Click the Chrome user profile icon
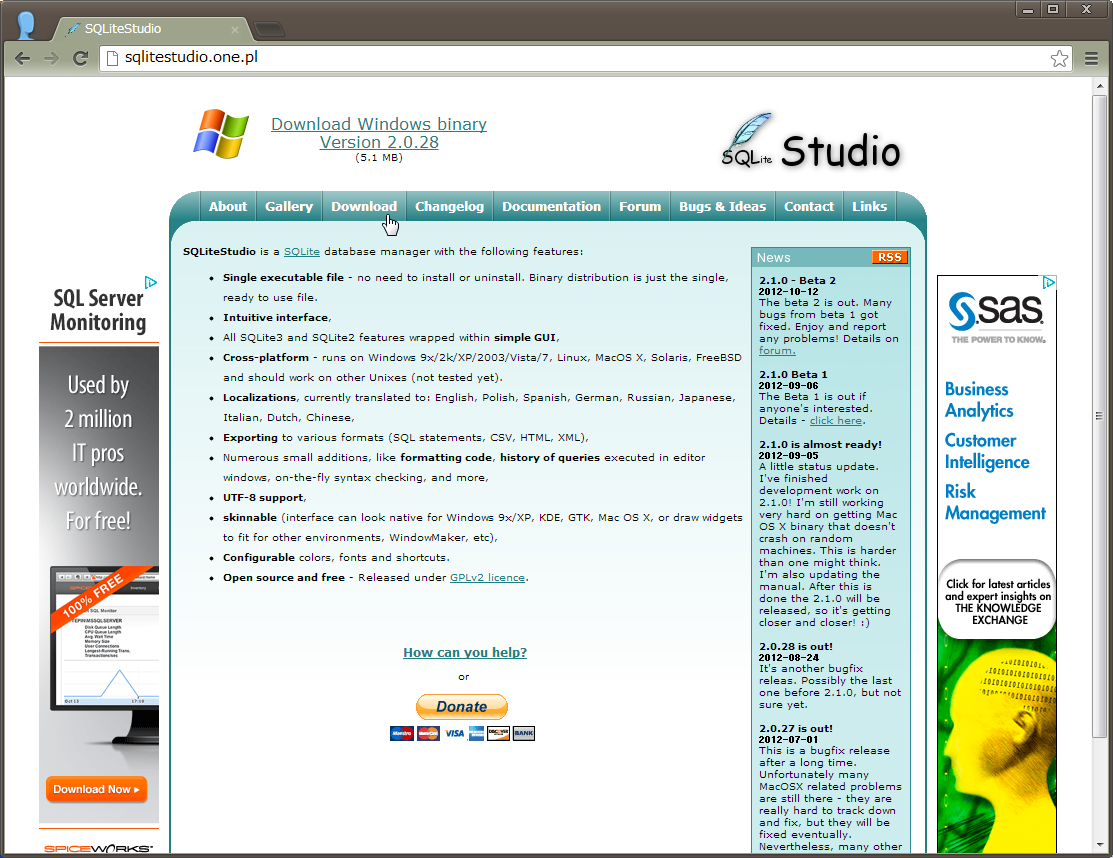The width and height of the screenshot is (1113, 858). point(26,26)
